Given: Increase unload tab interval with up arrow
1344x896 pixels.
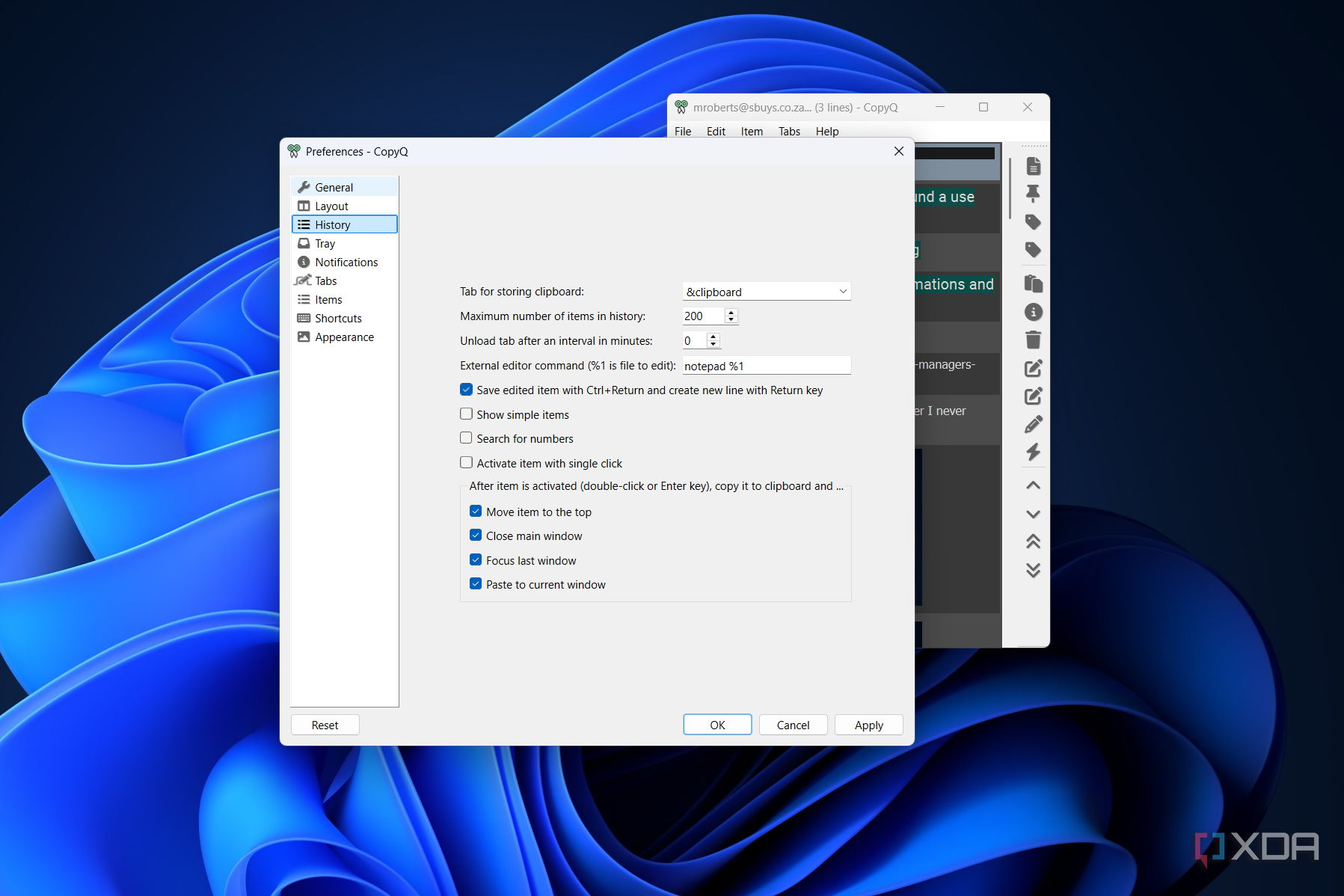Looking at the screenshot, I should coord(714,337).
